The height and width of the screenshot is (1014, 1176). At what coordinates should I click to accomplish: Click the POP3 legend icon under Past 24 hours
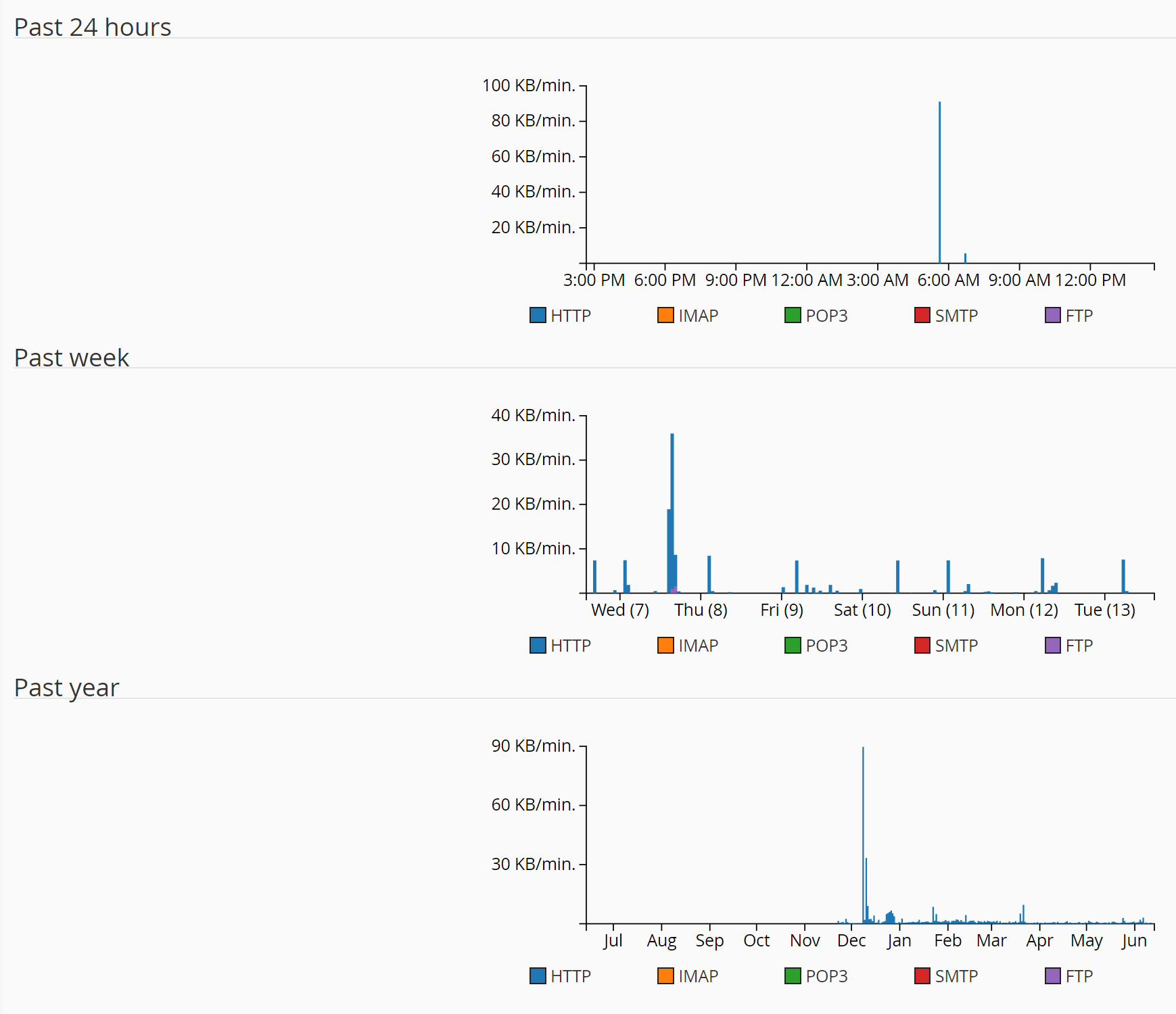click(793, 315)
